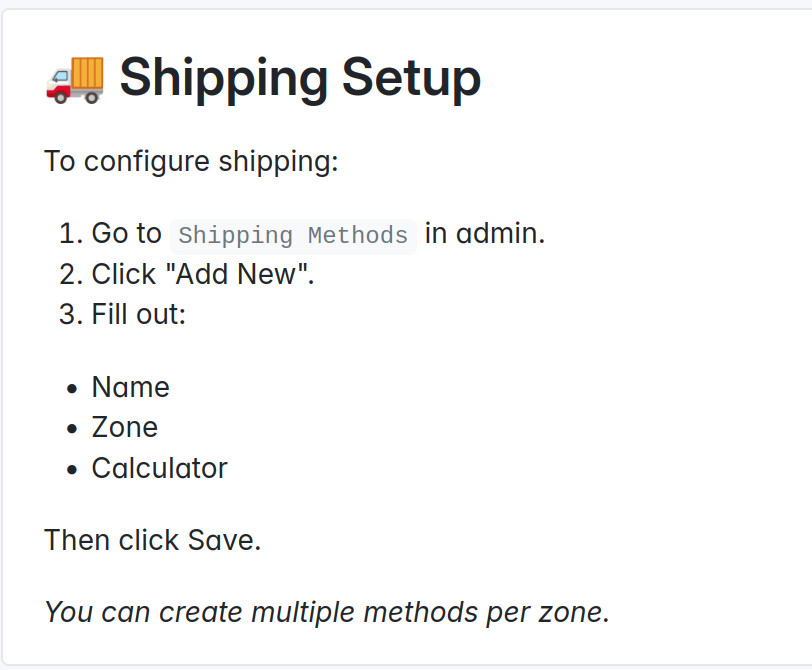Click the "Zone" bullet item
Screen dimensions: 812x670
point(124,427)
